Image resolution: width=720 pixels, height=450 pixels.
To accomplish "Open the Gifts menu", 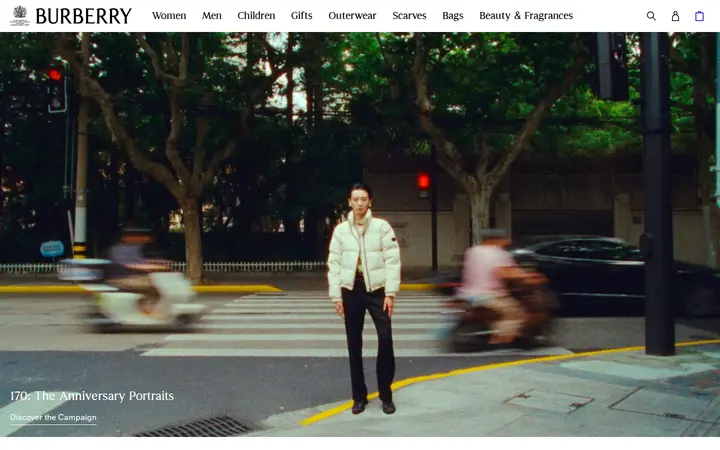I will 302,16.
